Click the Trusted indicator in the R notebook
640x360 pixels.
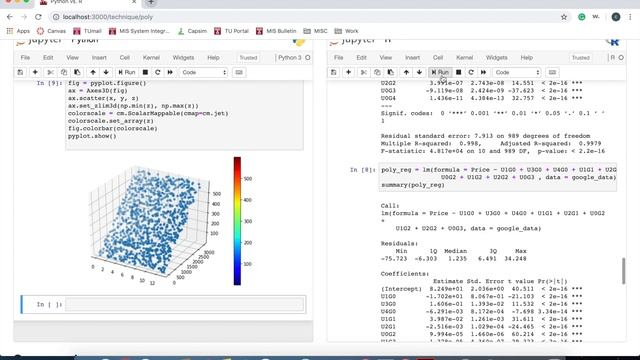pyautogui.click(x=580, y=58)
